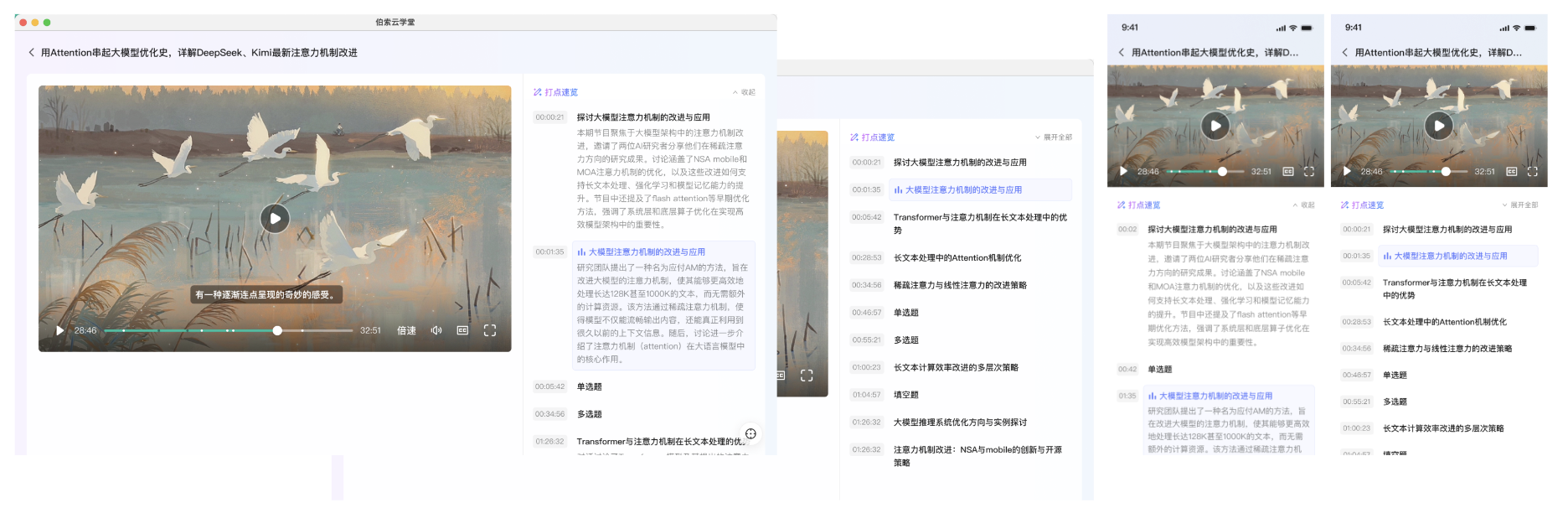
Task: Jump to timestamp 00:00:21 in the desktop window
Action: pos(549,117)
